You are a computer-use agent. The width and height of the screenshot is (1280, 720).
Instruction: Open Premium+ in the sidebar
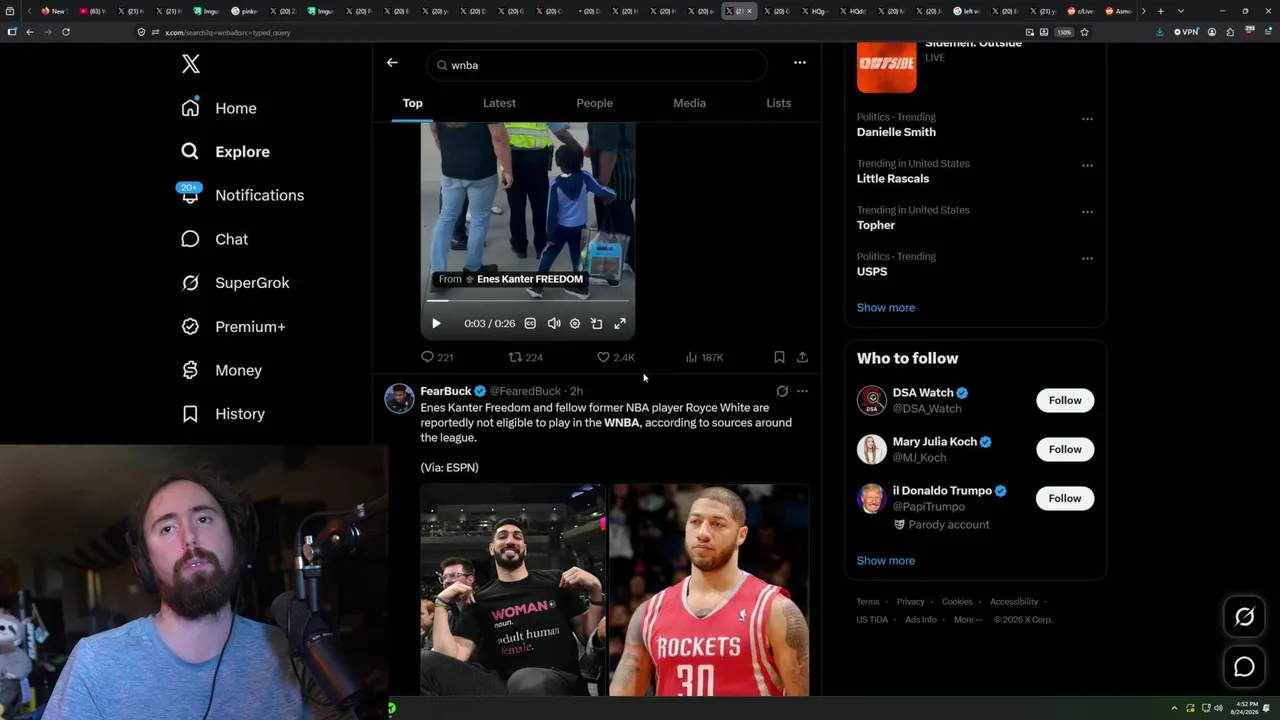pos(233,327)
